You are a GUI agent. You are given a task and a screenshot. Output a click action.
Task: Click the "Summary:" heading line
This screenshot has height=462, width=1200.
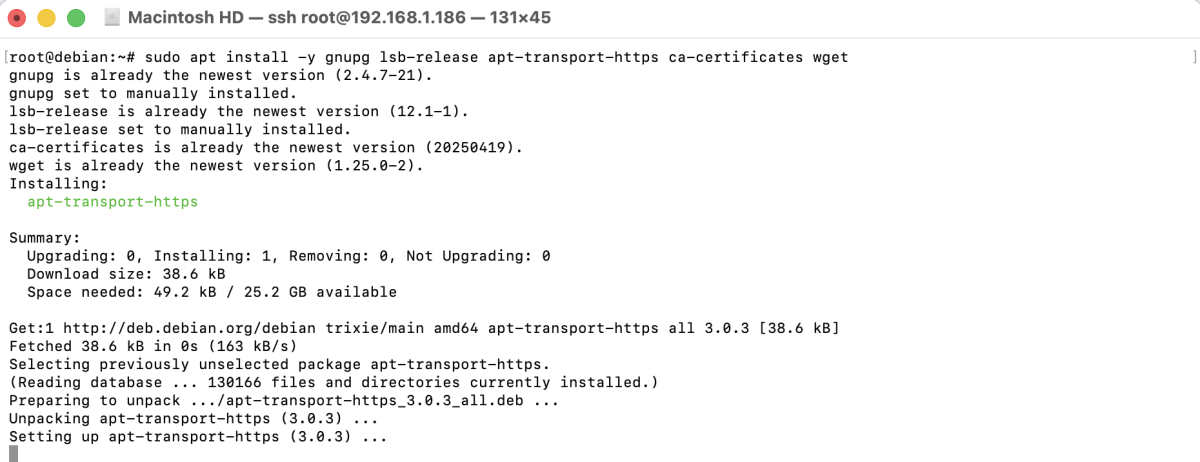click(44, 238)
